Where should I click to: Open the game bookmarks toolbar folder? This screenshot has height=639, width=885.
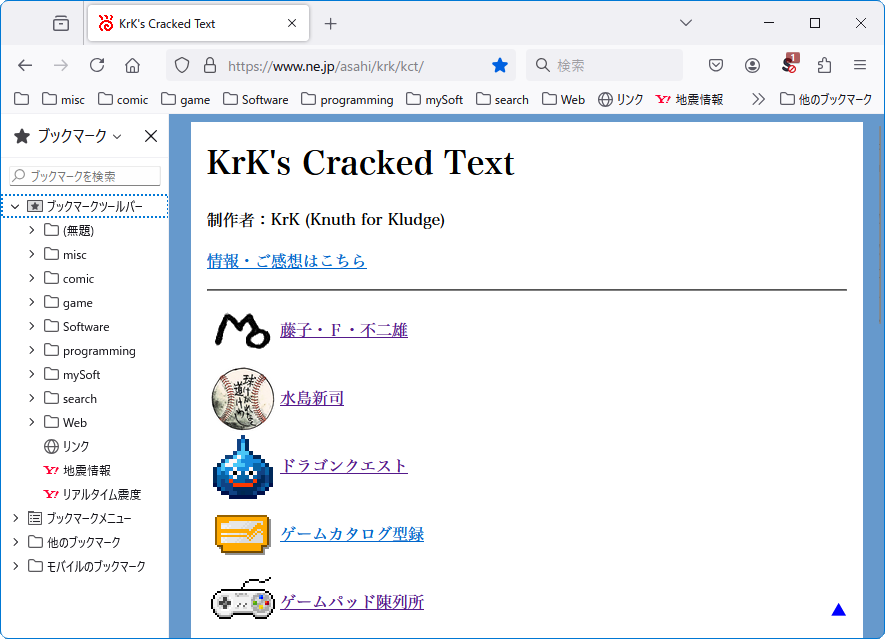(185, 99)
